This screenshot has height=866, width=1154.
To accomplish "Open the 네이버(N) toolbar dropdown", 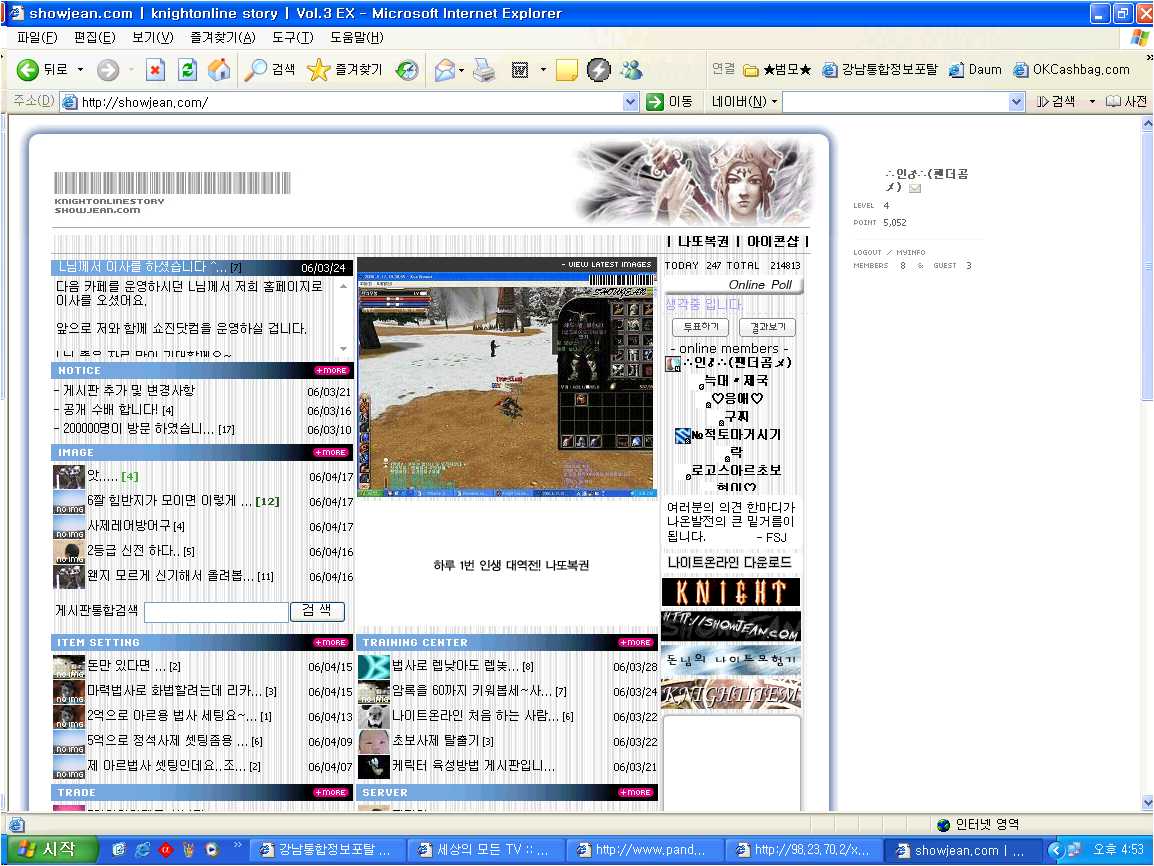I will [745, 102].
